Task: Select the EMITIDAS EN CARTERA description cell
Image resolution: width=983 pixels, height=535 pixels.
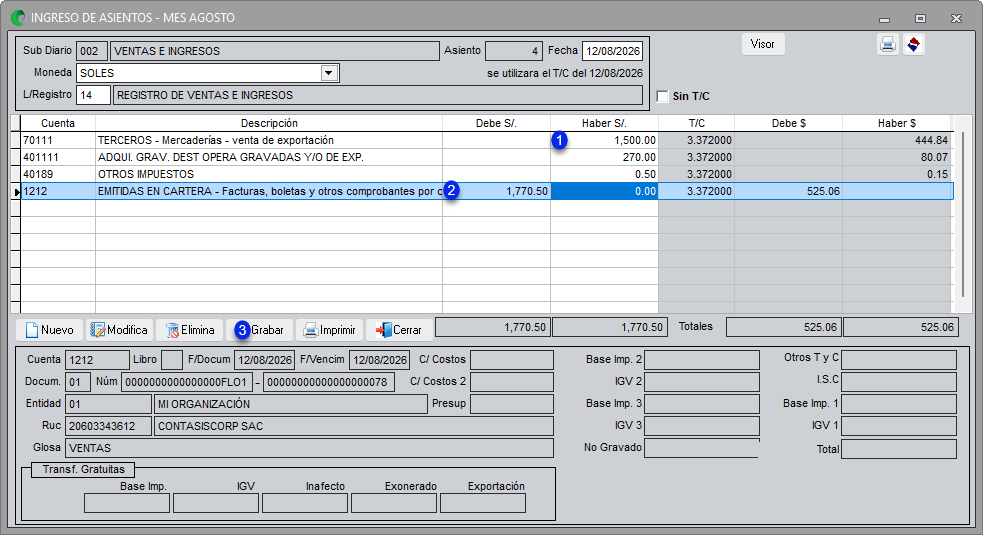Action: click(269, 191)
